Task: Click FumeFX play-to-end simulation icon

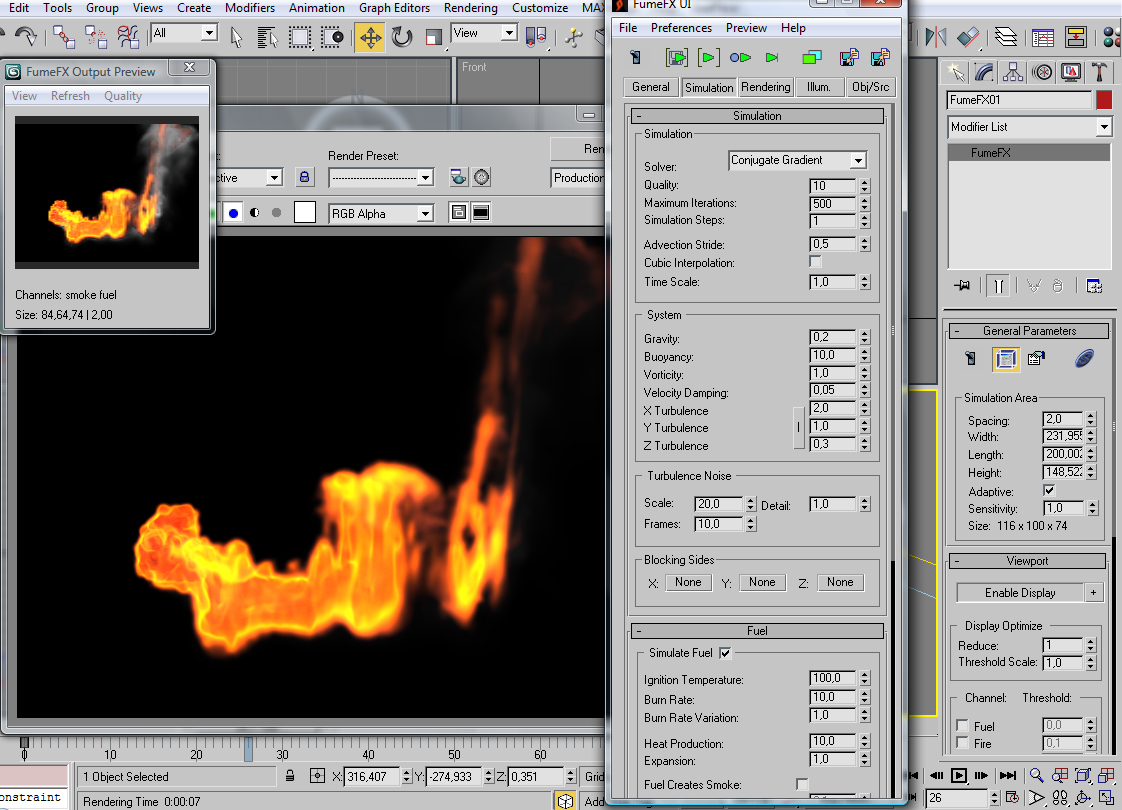Action: pyautogui.click(x=772, y=57)
